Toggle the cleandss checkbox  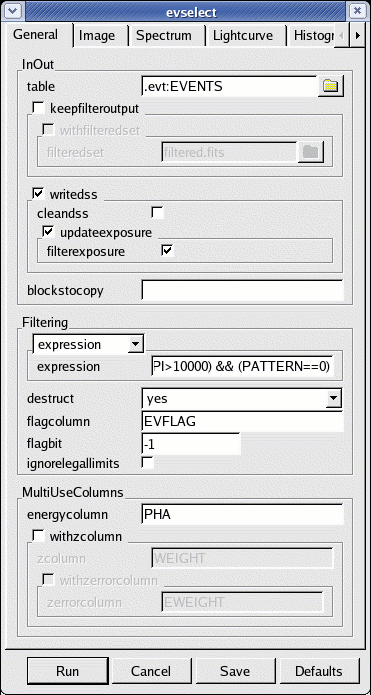(157, 213)
